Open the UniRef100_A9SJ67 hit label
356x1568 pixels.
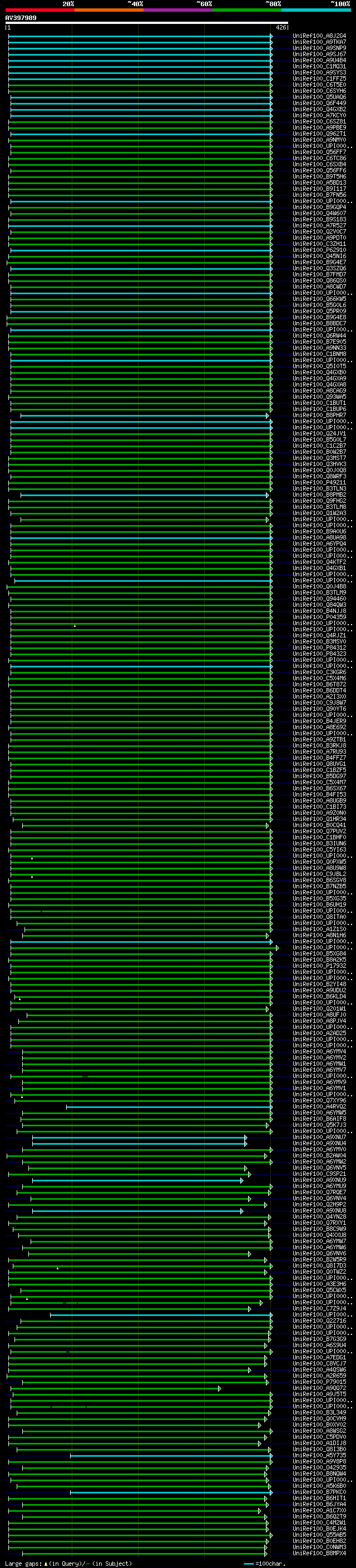pos(319,54)
